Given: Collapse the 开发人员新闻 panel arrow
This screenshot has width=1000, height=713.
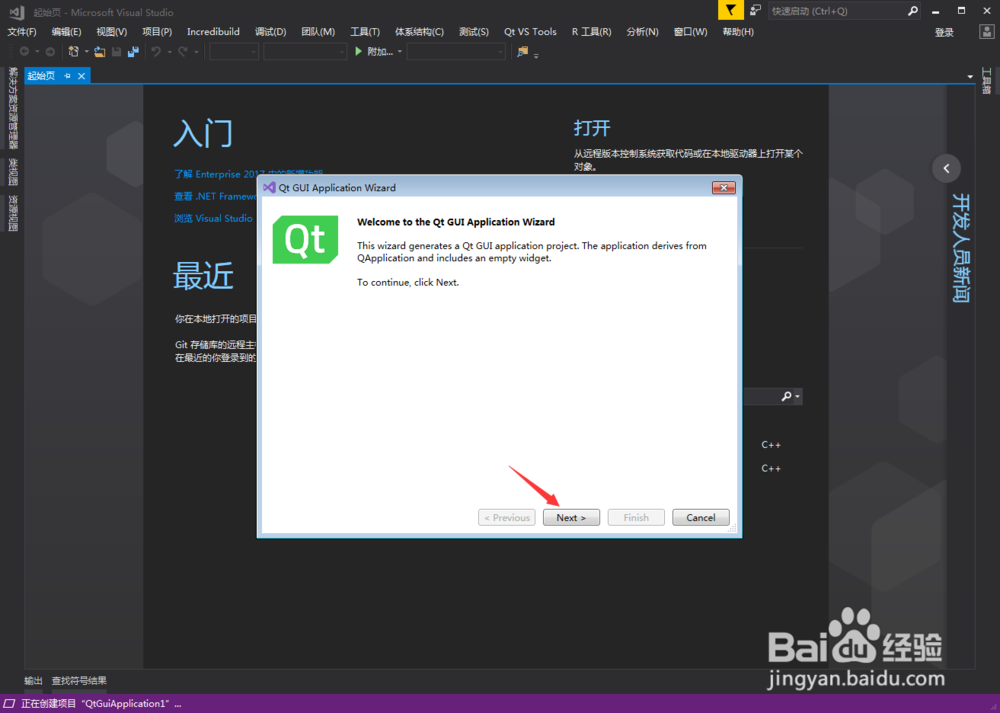Looking at the screenshot, I should (946, 168).
